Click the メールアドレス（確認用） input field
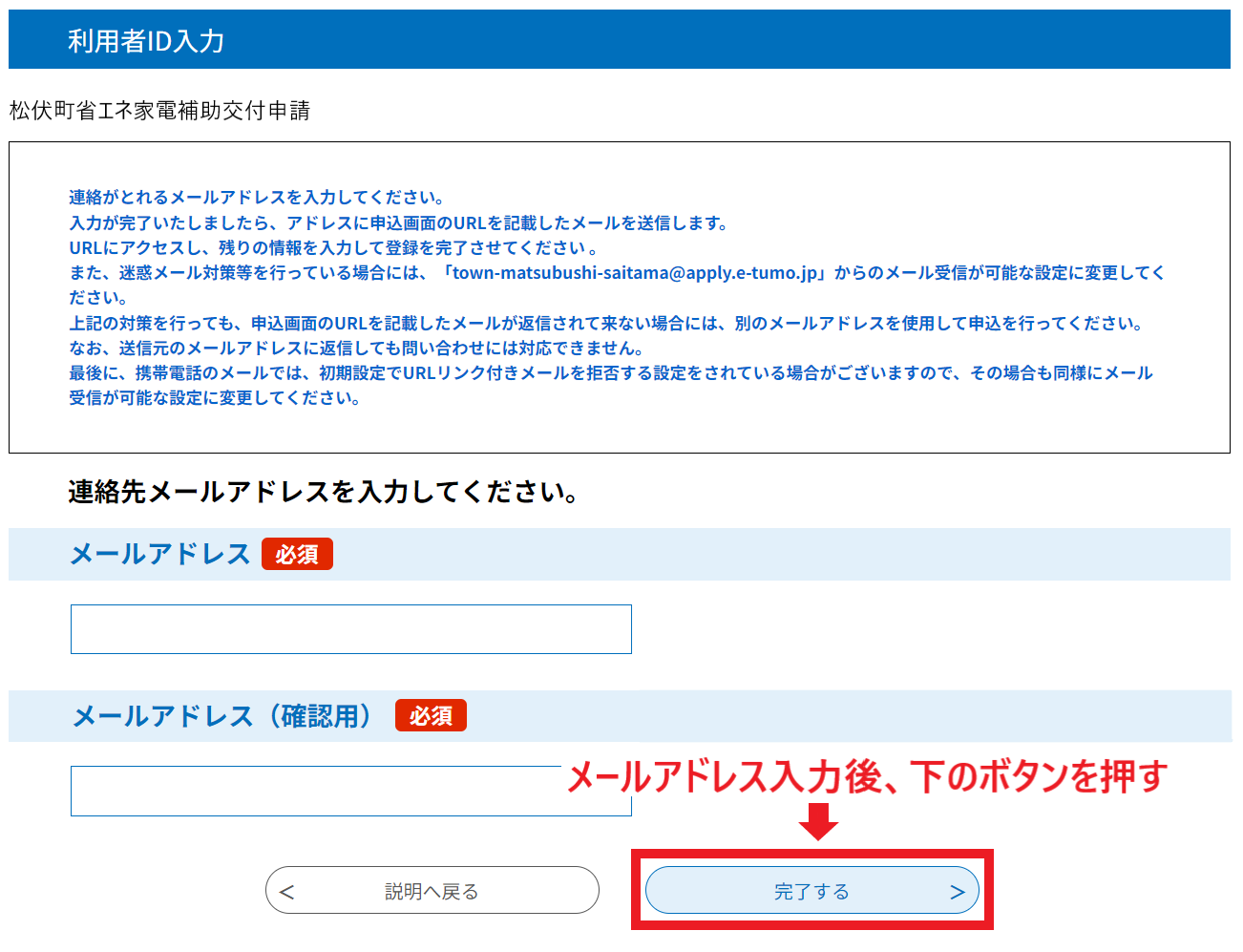 [x=351, y=791]
